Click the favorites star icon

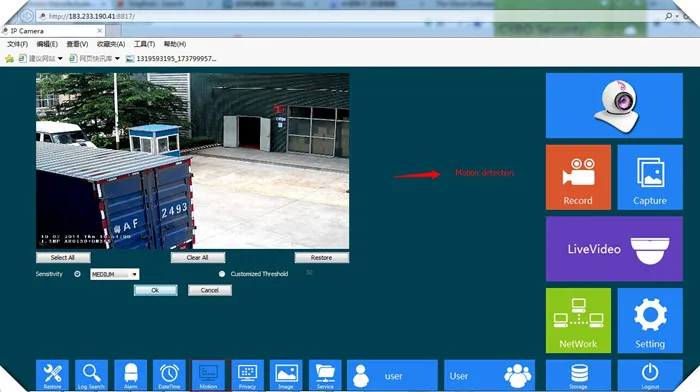click(9, 58)
